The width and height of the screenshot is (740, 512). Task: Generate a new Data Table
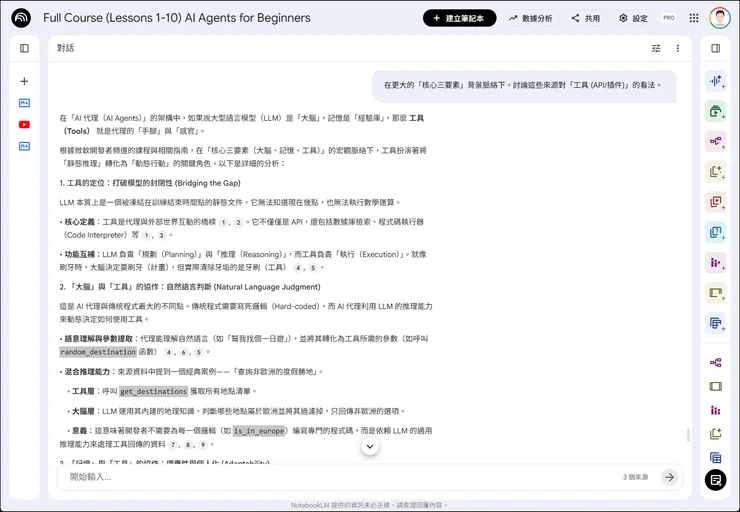tap(716, 323)
